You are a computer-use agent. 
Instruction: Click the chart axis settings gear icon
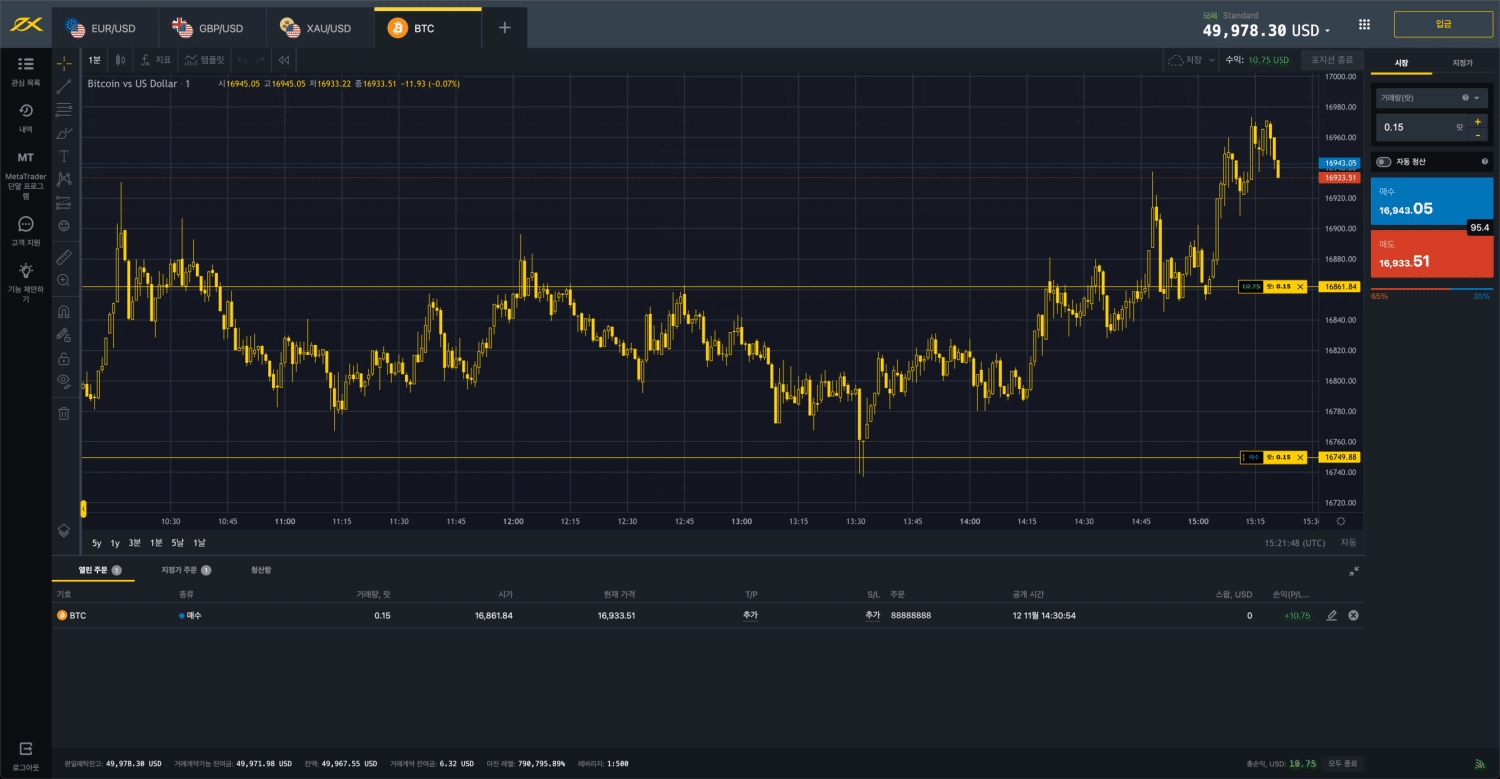point(1341,521)
